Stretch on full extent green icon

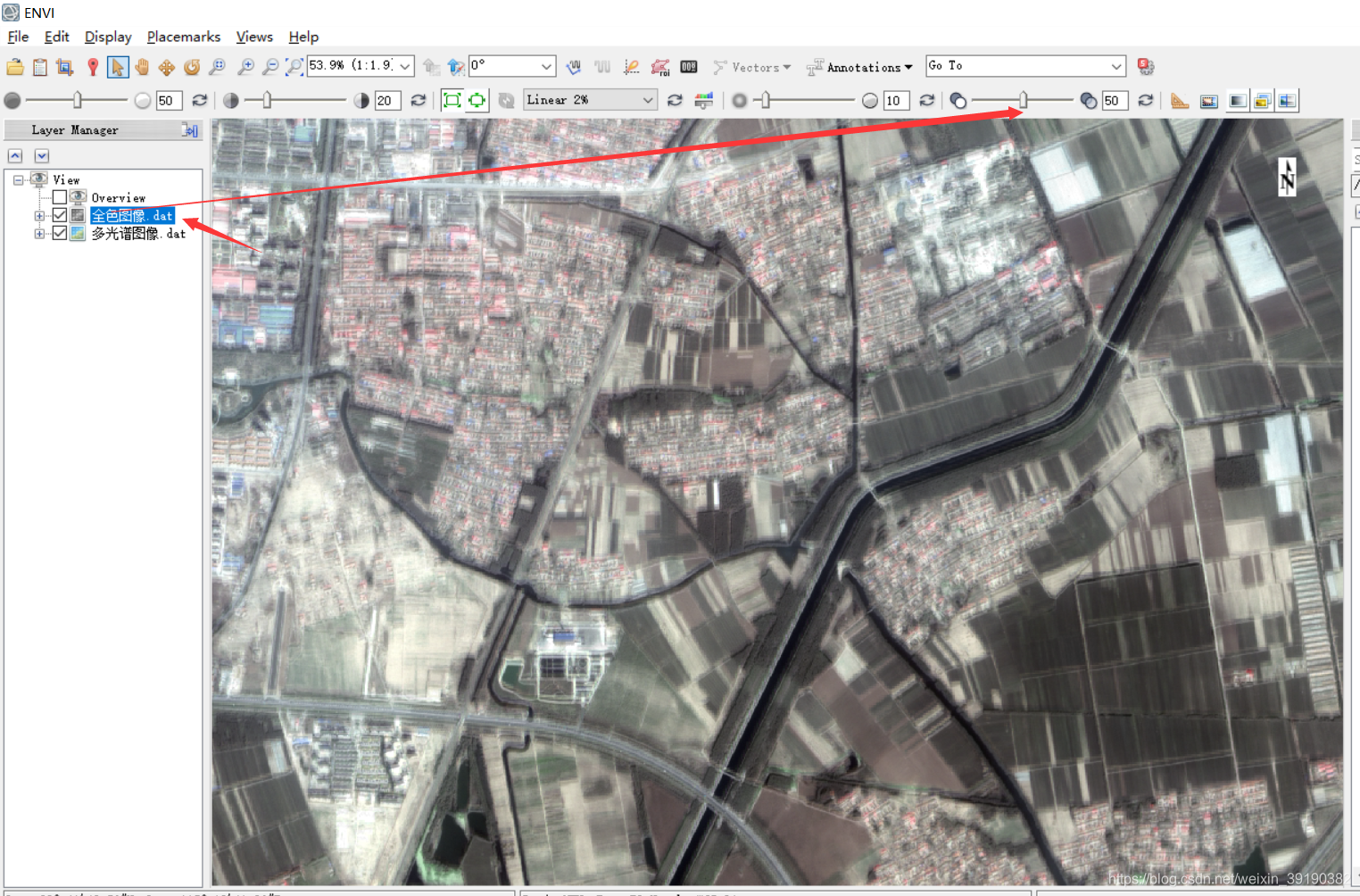[x=452, y=100]
